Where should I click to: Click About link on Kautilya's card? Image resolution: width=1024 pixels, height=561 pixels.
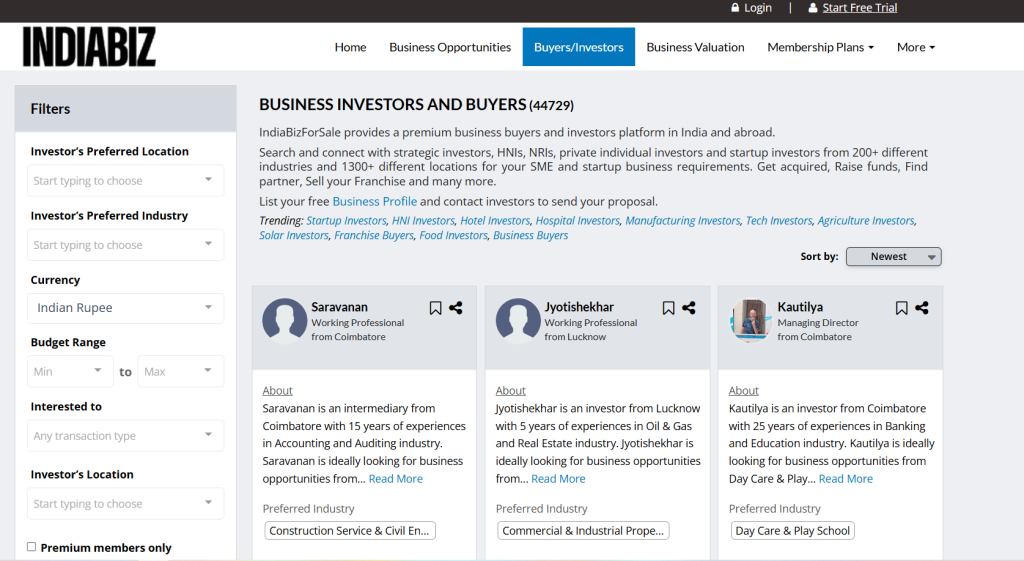pyautogui.click(x=744, y=391)
